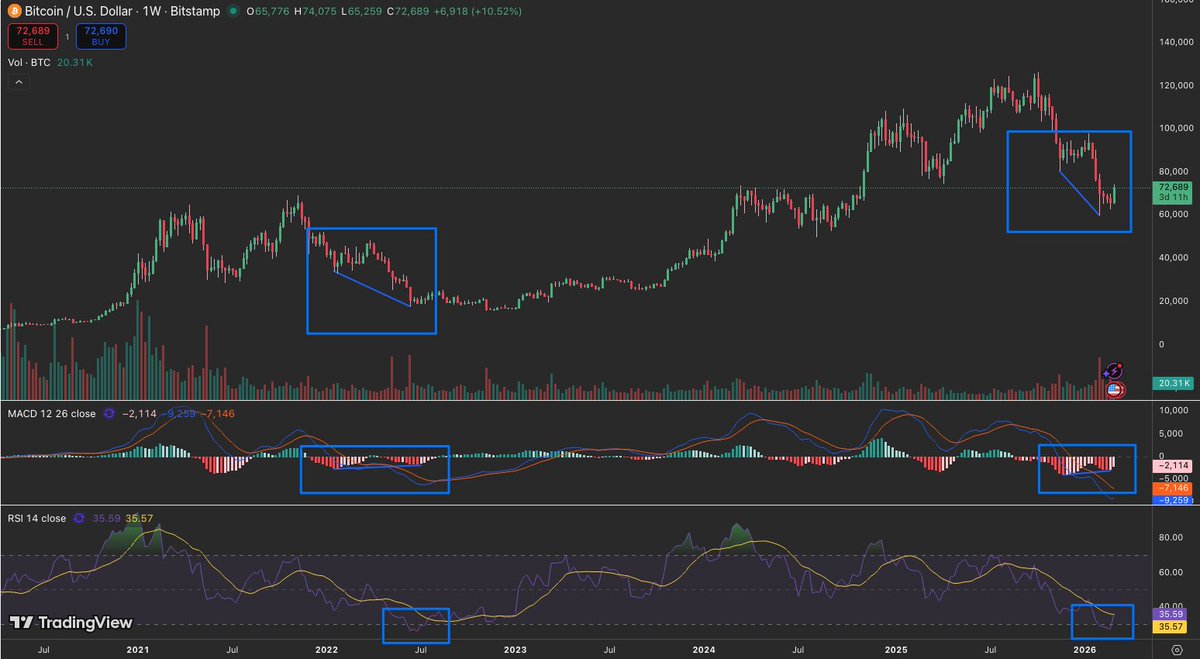
Task: Click the 40,000 price scale label
Action: click(1176, 257)
